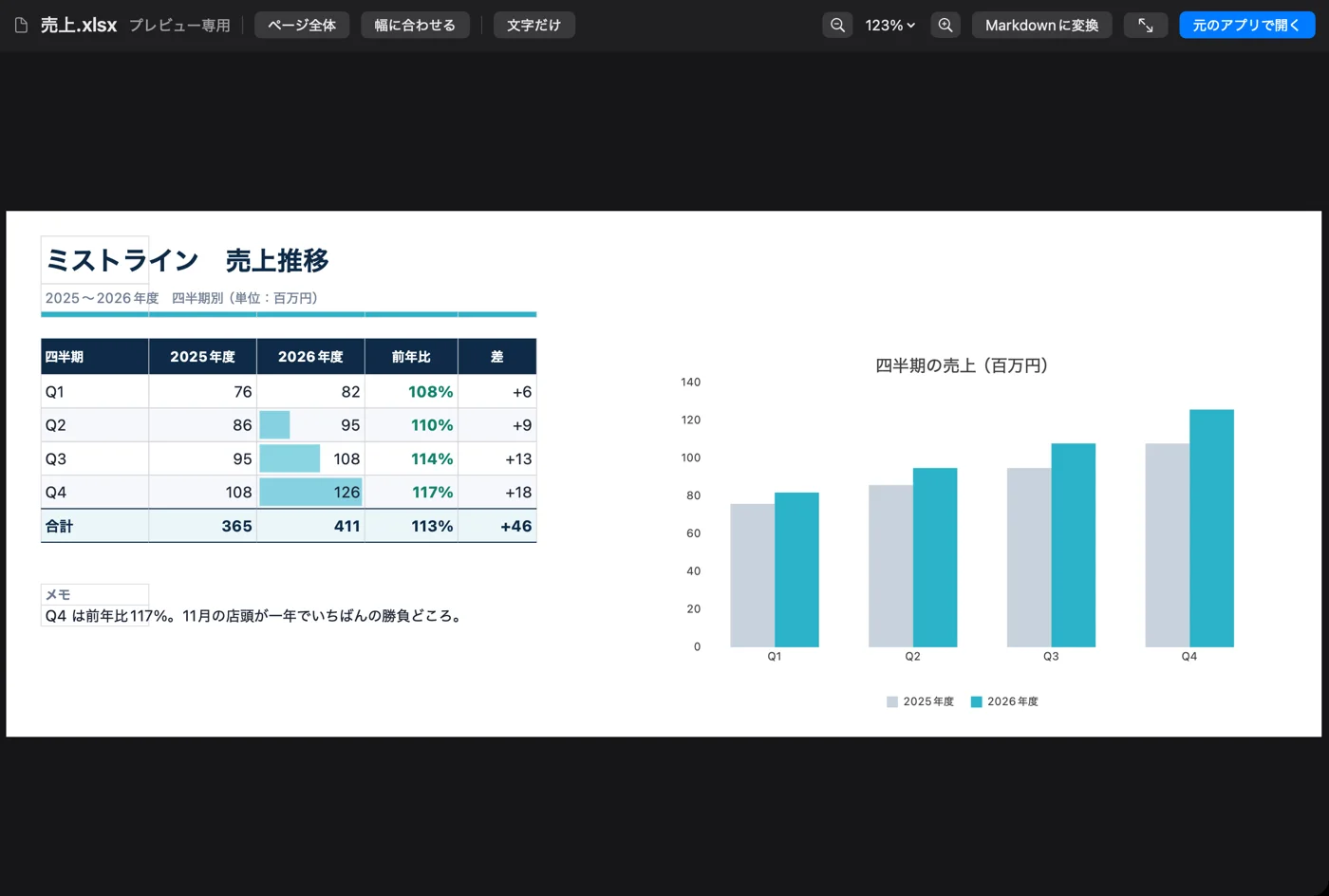The image size is (1329, 896).
Task: Click the 76 cell in Q1 row
Action: [203, 392]
